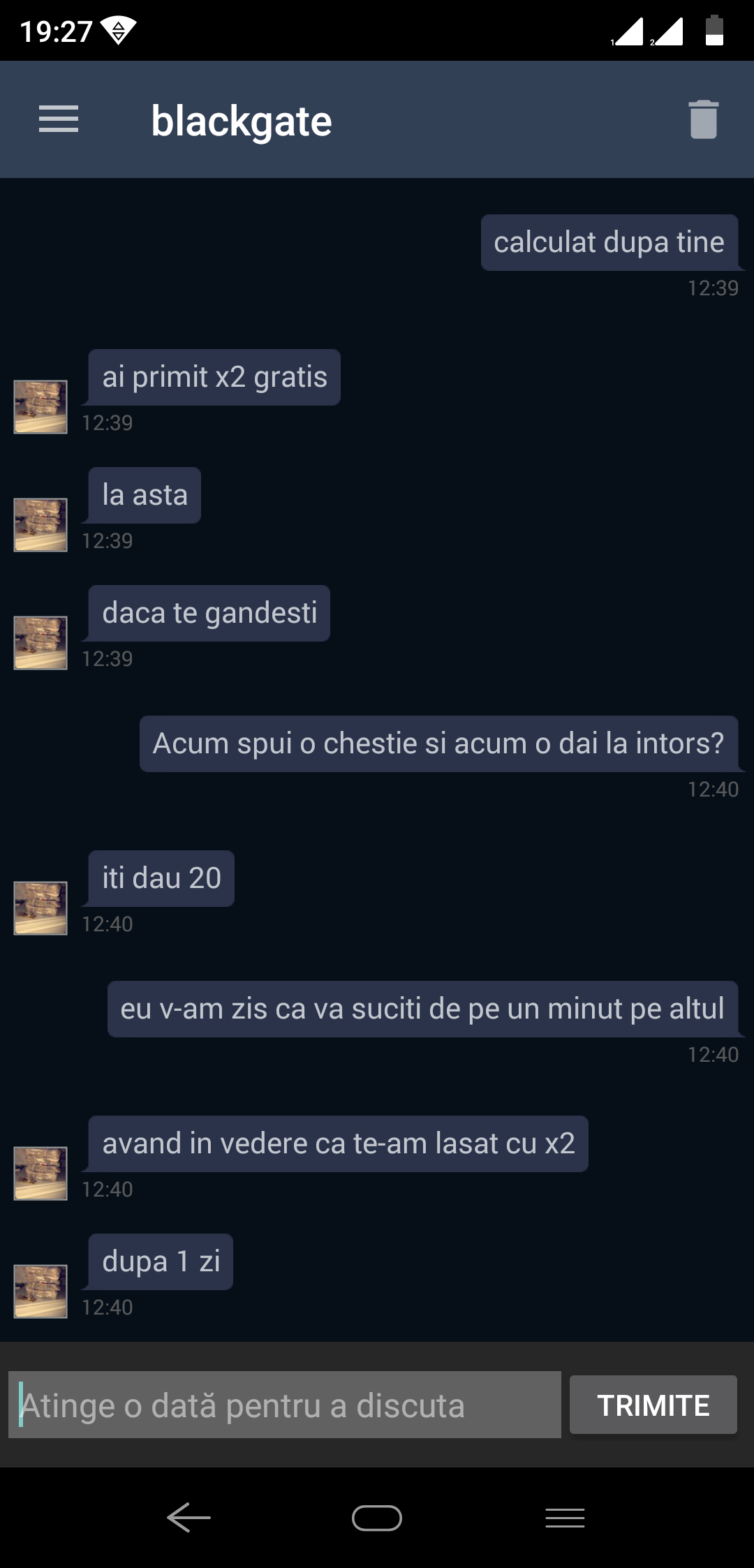Tap the Android home button
754x1568 pixels.
pos(377,1518)
